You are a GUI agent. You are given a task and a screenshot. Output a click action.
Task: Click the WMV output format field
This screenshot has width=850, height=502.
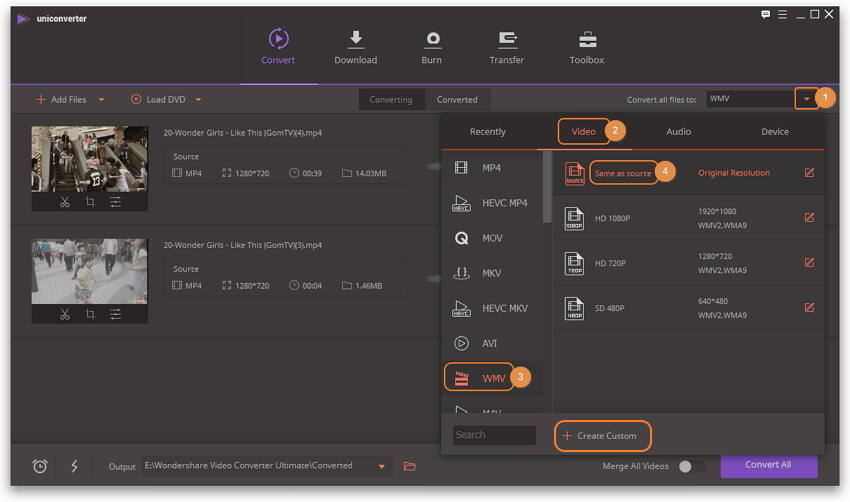click(x=751, y=99)
